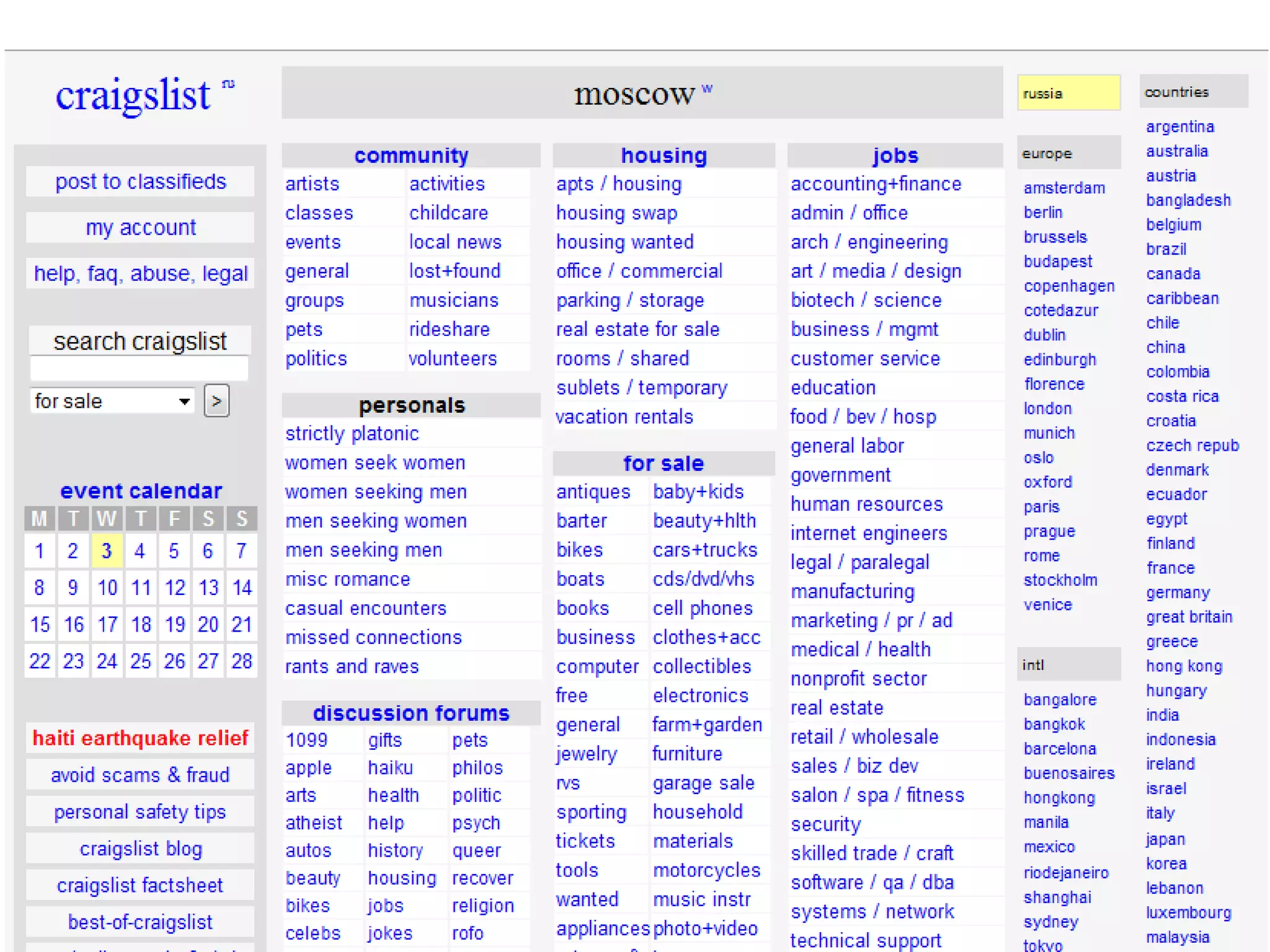
Task: Click in the search craigslist text field
Action: coord(139,369)
